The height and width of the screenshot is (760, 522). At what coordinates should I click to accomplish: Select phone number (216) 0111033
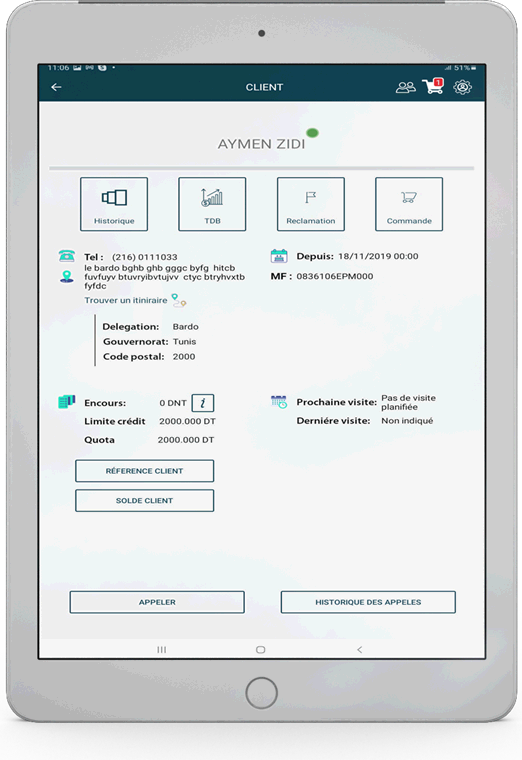pos(144,257)
